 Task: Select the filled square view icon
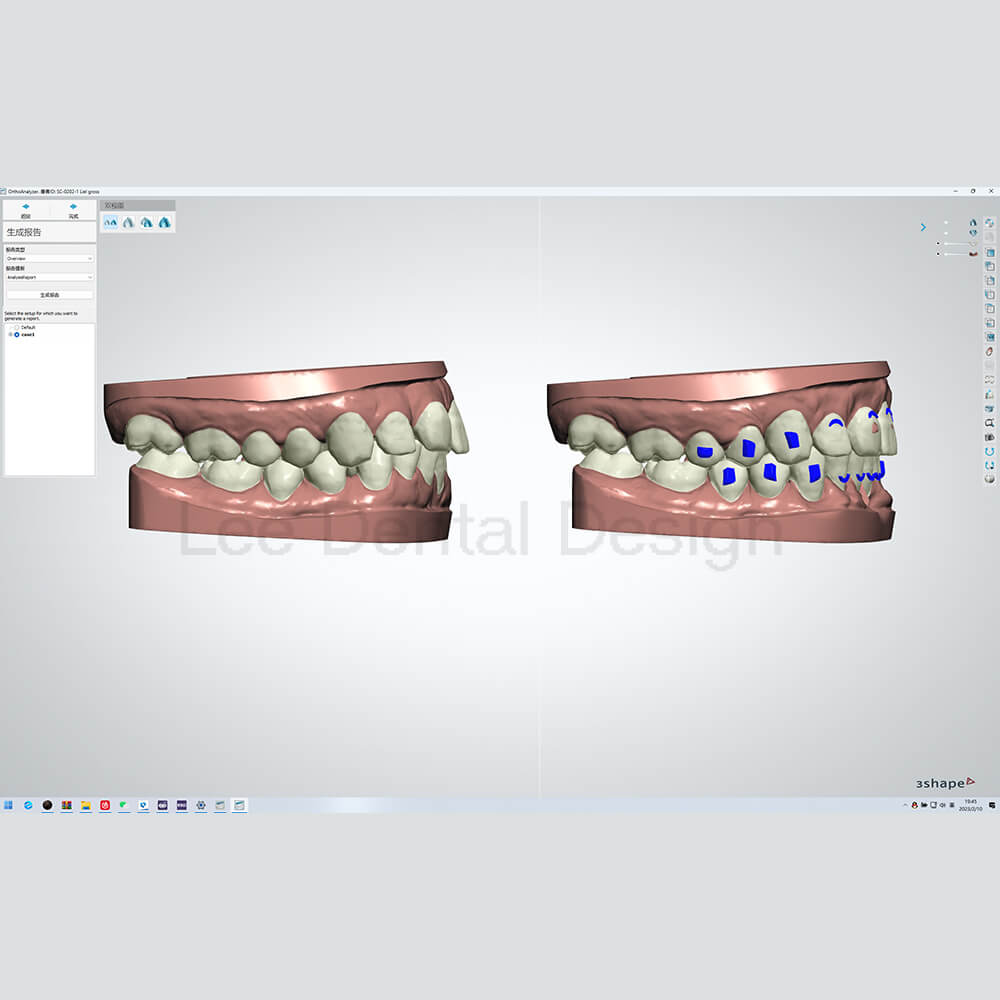click(989, 337)
